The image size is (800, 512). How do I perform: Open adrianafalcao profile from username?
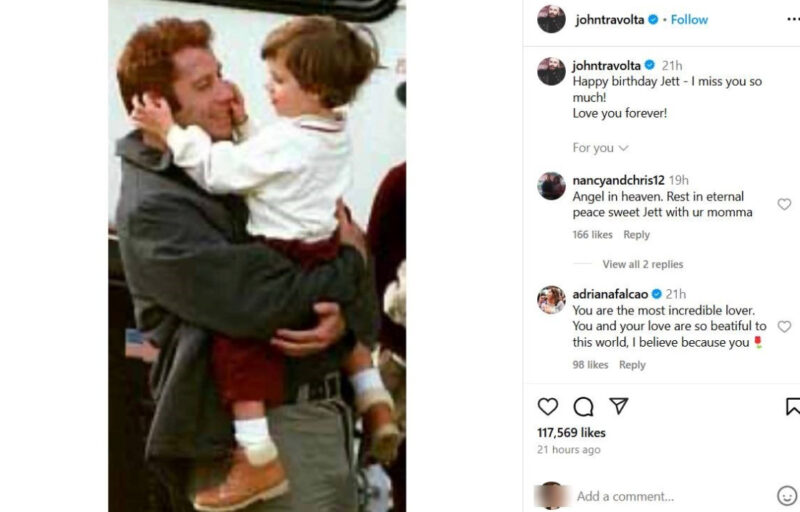coord(611,294)
